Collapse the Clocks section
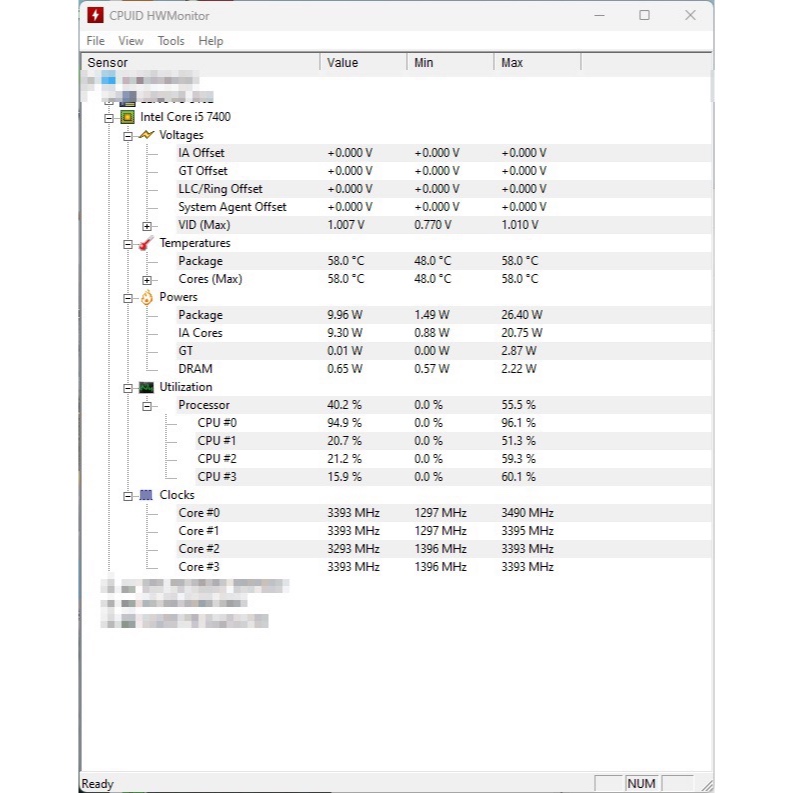The height and width of the screenshot is (793, 793). (x=128, y=496)
